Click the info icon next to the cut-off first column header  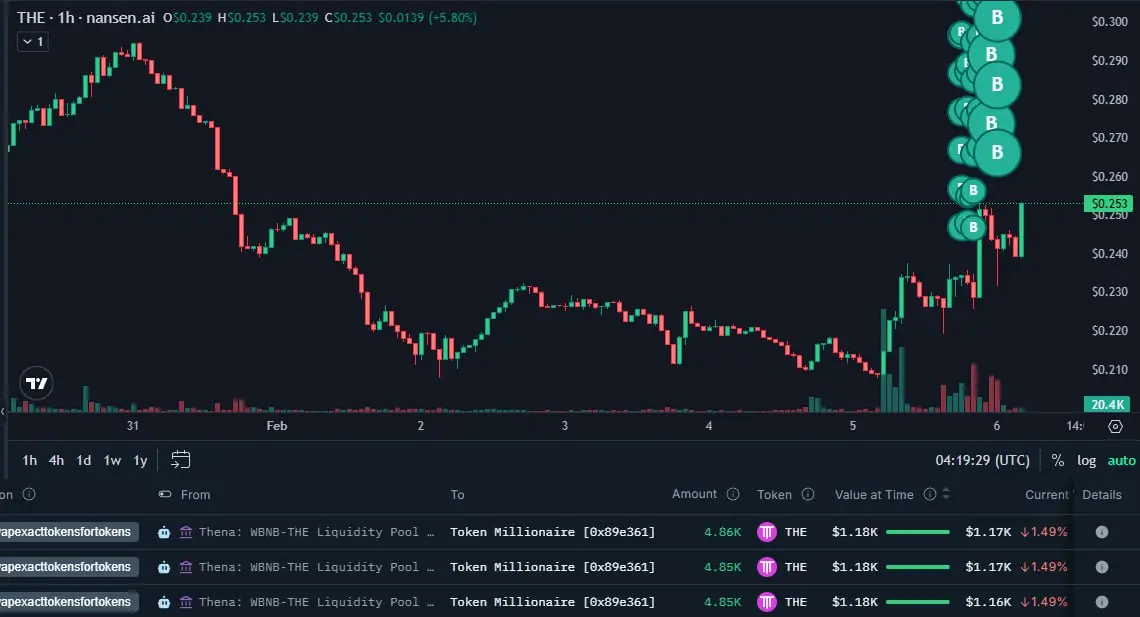pos(29,494)
